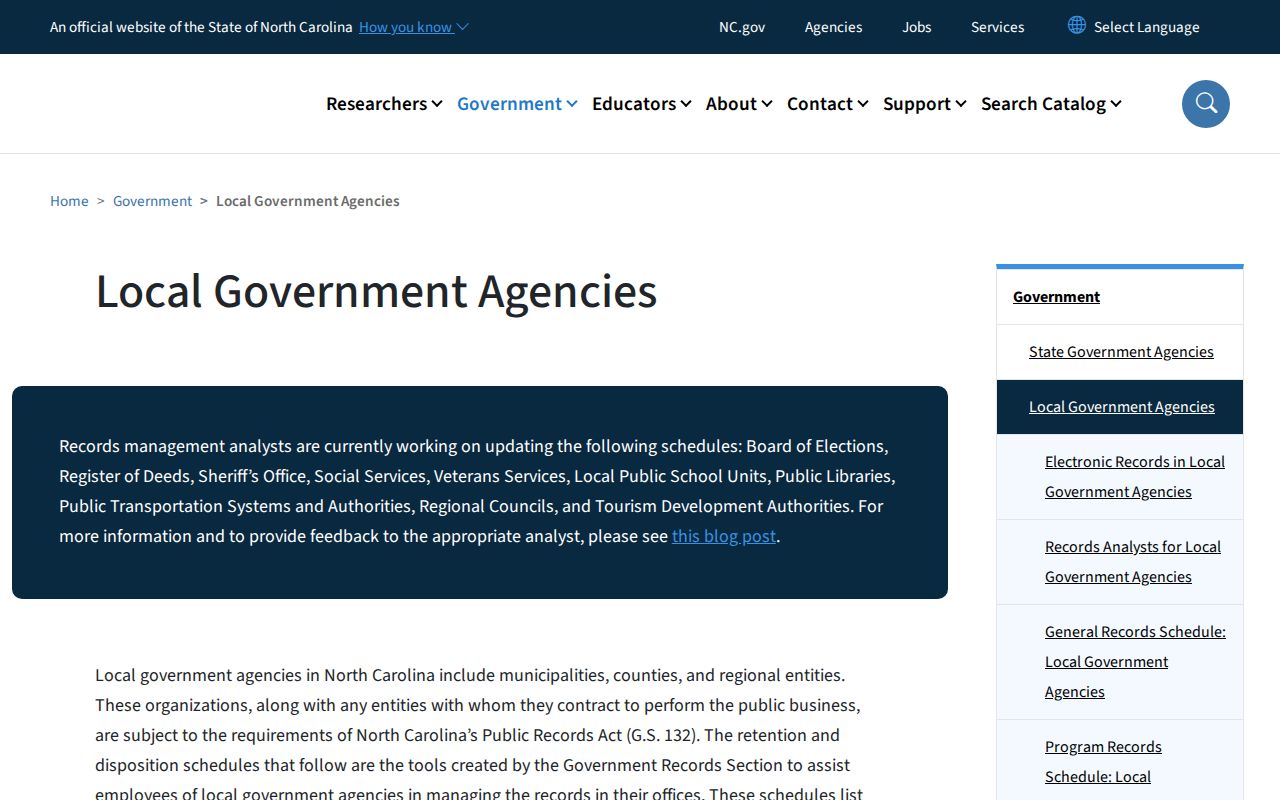
Task: Select Local Government Agencies in the sidebar
Action: [x=1121, y=407]
